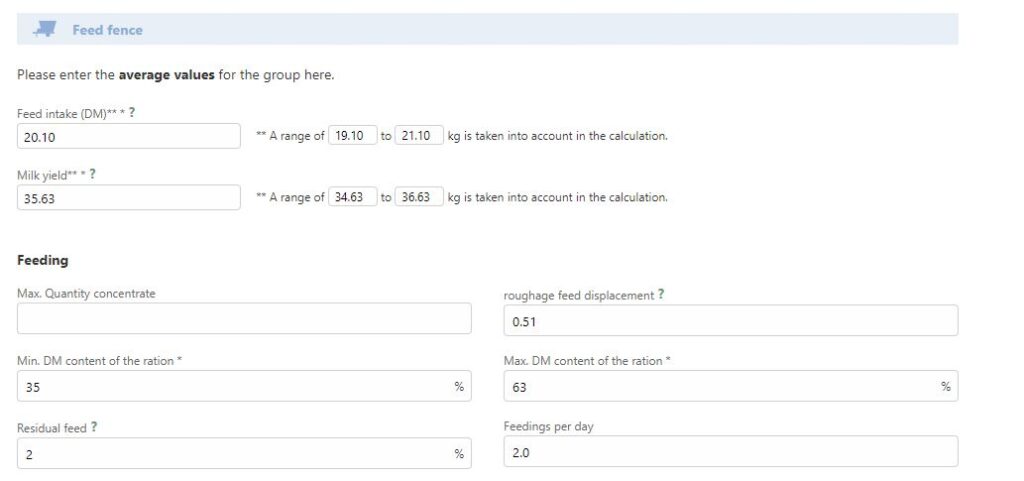Open help for Feed intake (DM)
Image resolution: width=1024 pixels, height=481 pixels.
point(132,113)
